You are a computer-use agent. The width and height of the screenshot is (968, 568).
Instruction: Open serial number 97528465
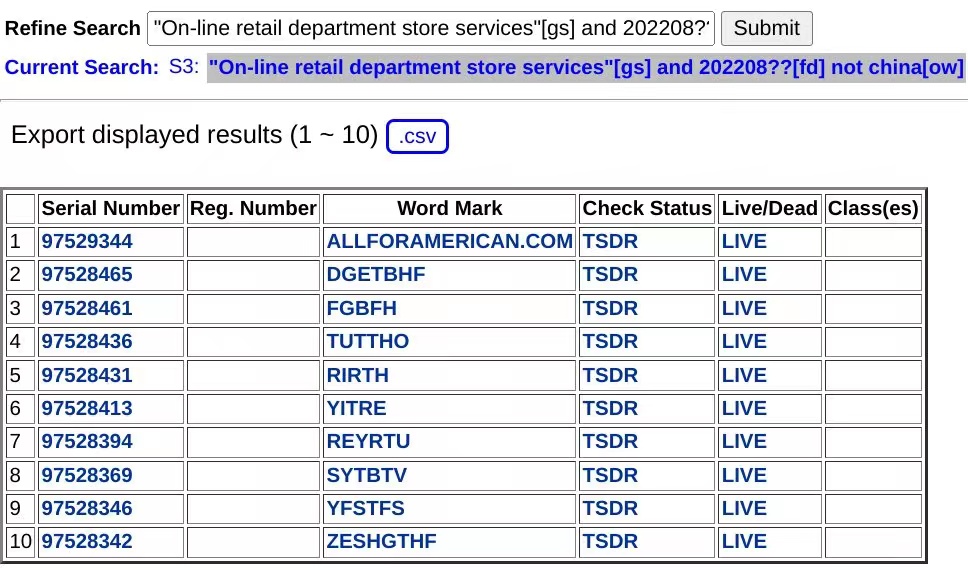[x=87, y=274]
